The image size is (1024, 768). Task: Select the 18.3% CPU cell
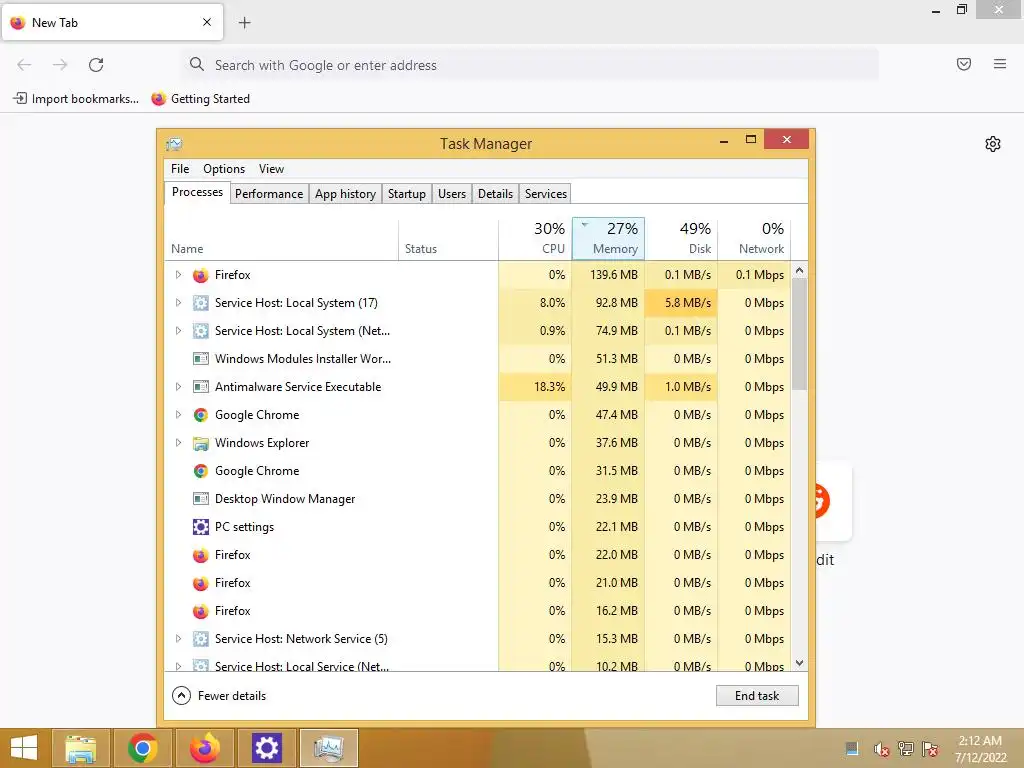click(536, 387)
